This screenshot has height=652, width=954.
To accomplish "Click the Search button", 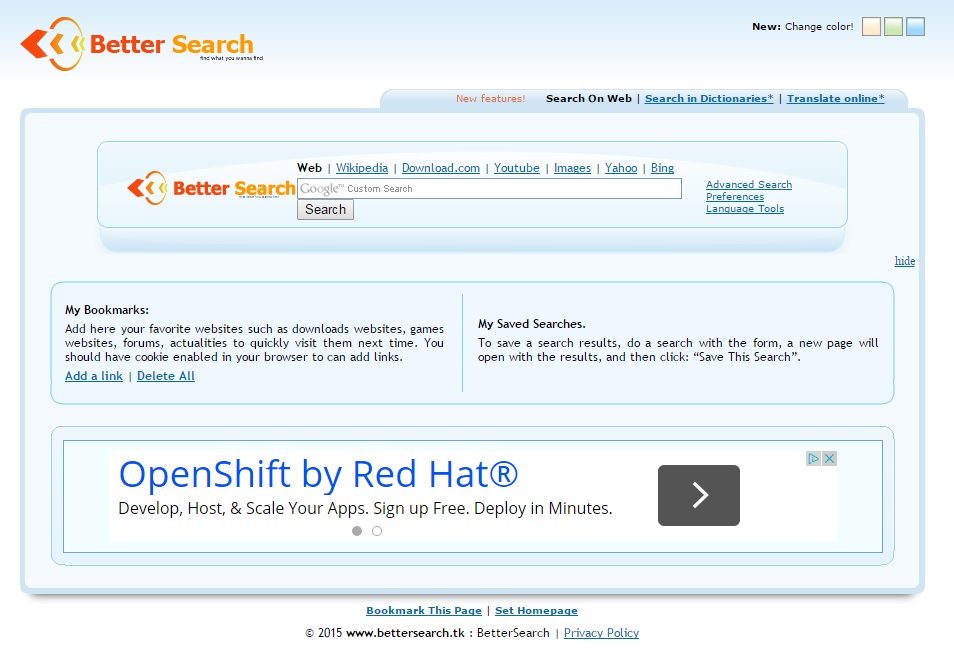I will coord(326,209).
